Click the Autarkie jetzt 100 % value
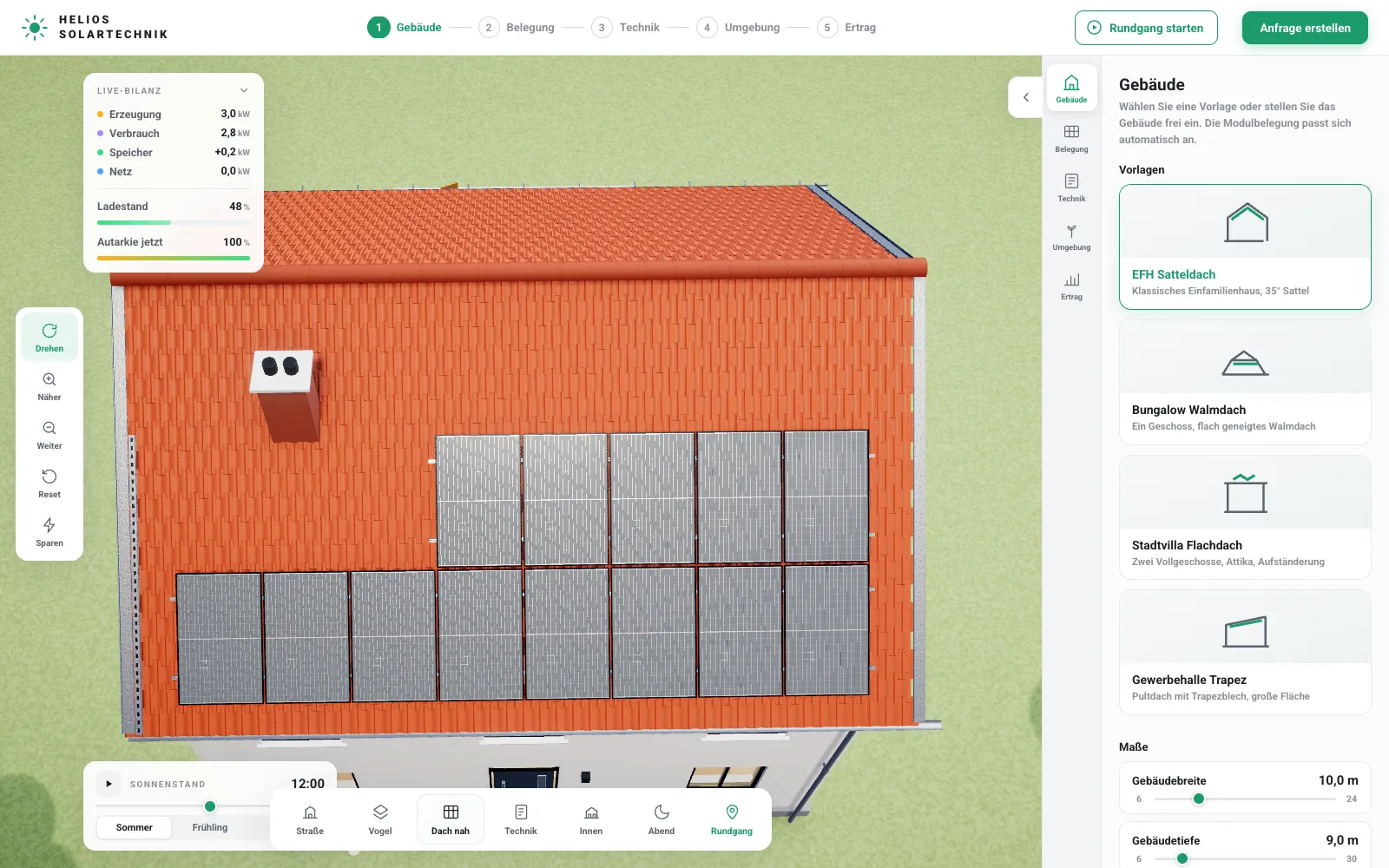Viewport: 1389px width, 868px height. [236, 242]
